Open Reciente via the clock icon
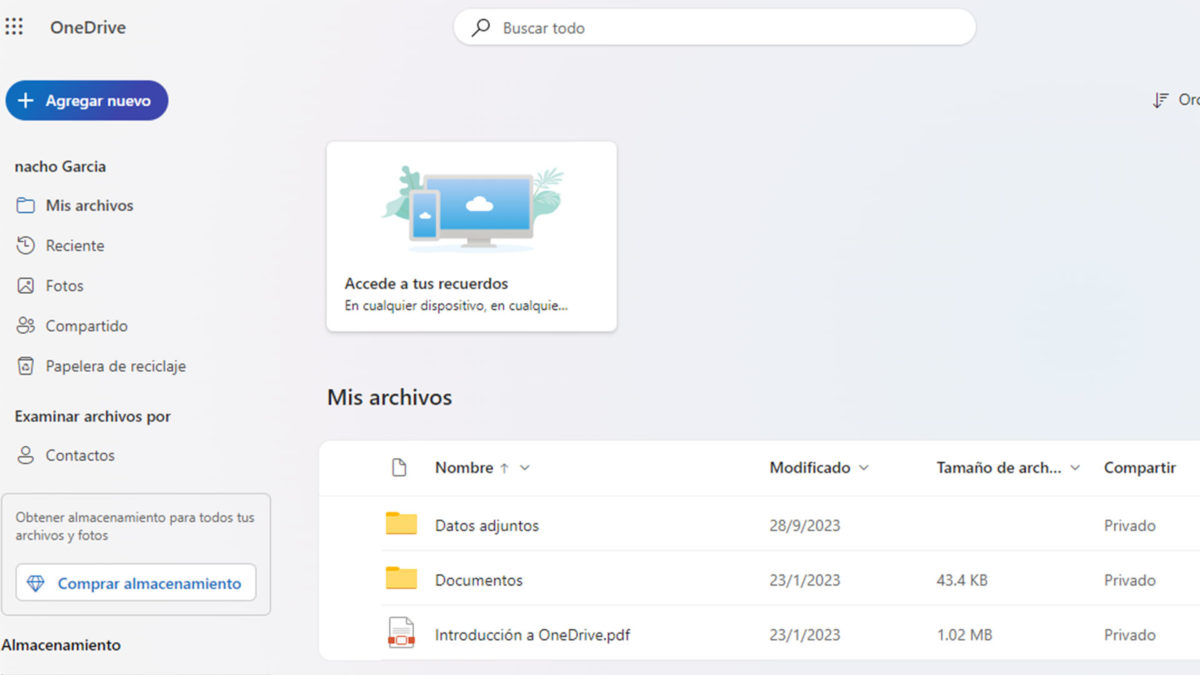 [x=25, y=245]
